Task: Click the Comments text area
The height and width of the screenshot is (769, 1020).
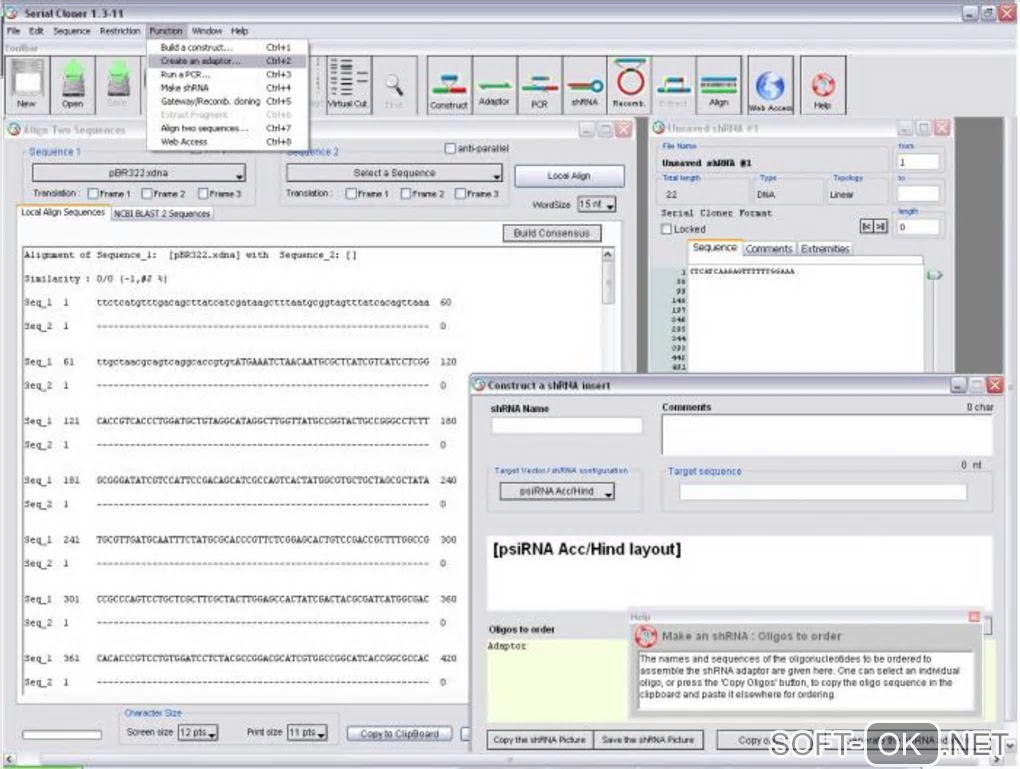Action: click(x=827, y=434)
